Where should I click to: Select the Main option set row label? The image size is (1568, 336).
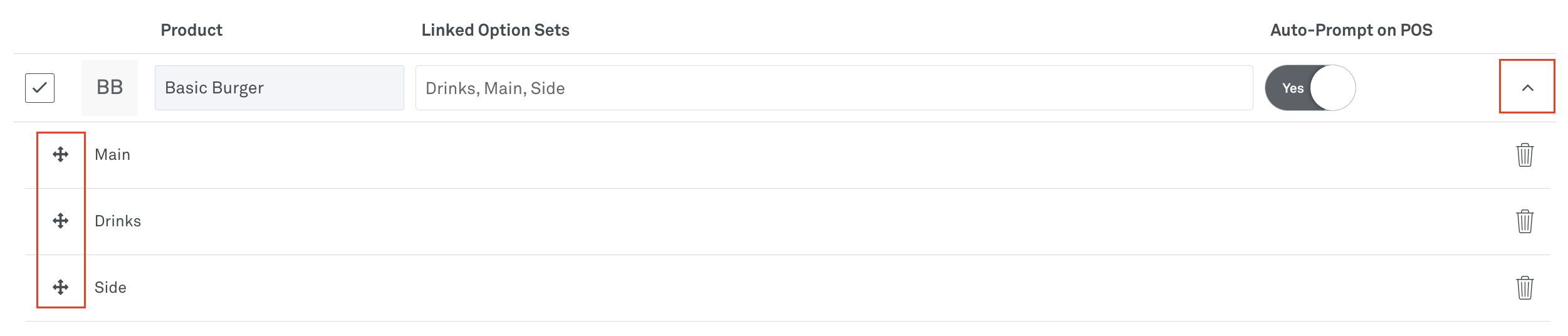pos(113,155)
